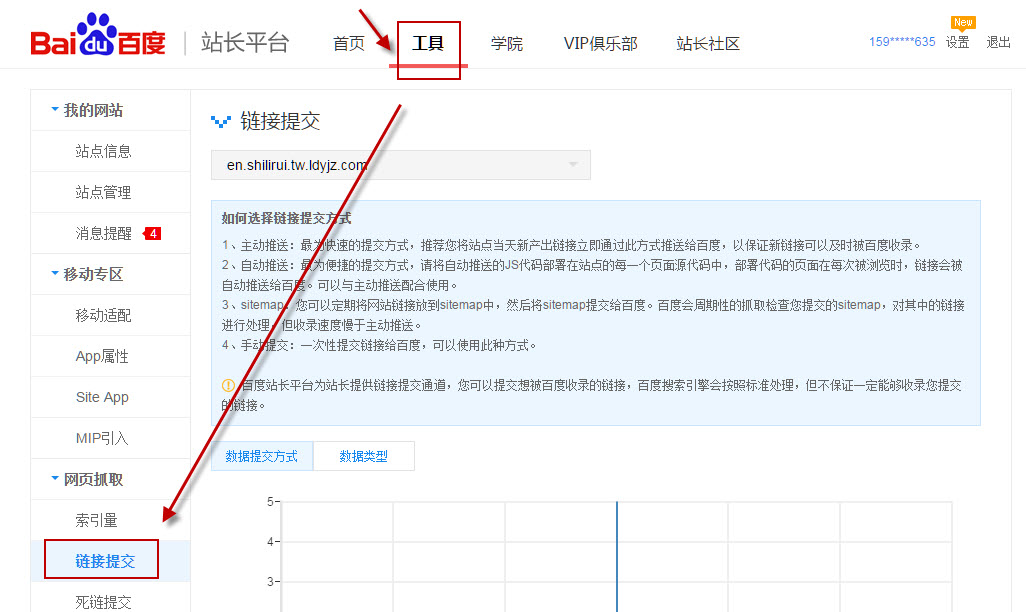Click the 站长平台 logo text
The image size is (1026, 612).
(245, 40)
